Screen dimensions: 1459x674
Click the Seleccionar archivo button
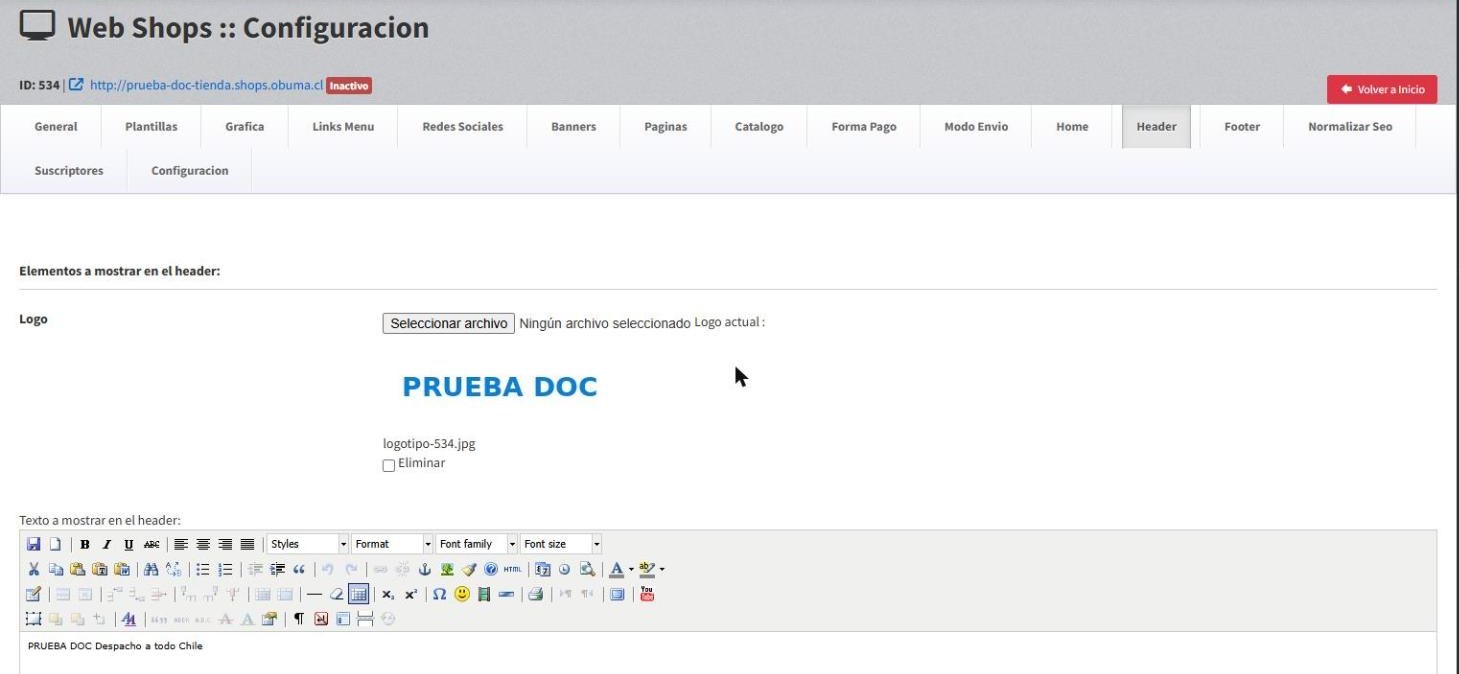[449, 324]
